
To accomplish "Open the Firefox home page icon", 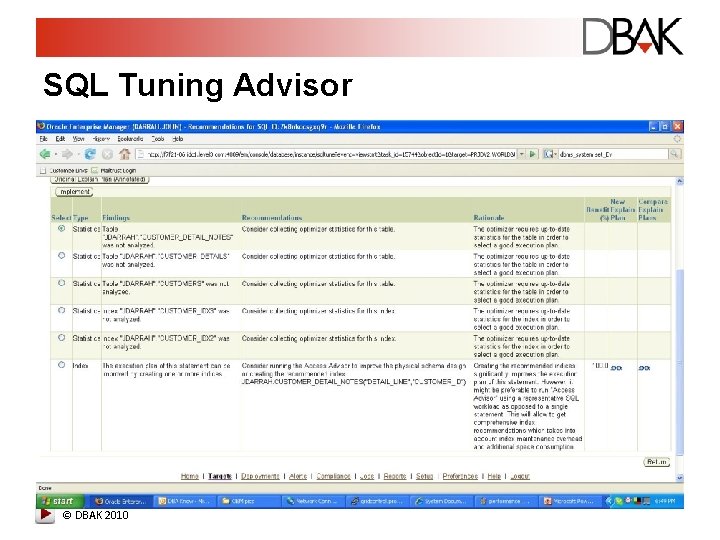I will tap(125, 154).
